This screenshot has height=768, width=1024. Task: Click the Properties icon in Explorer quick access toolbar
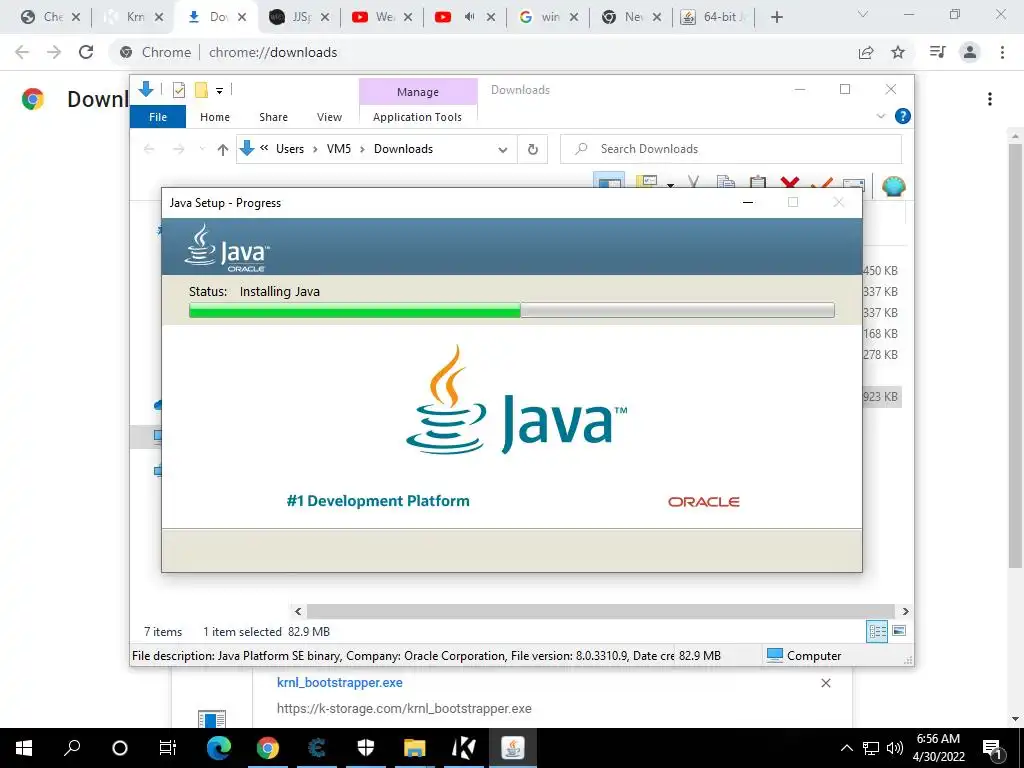coord(178,90)
